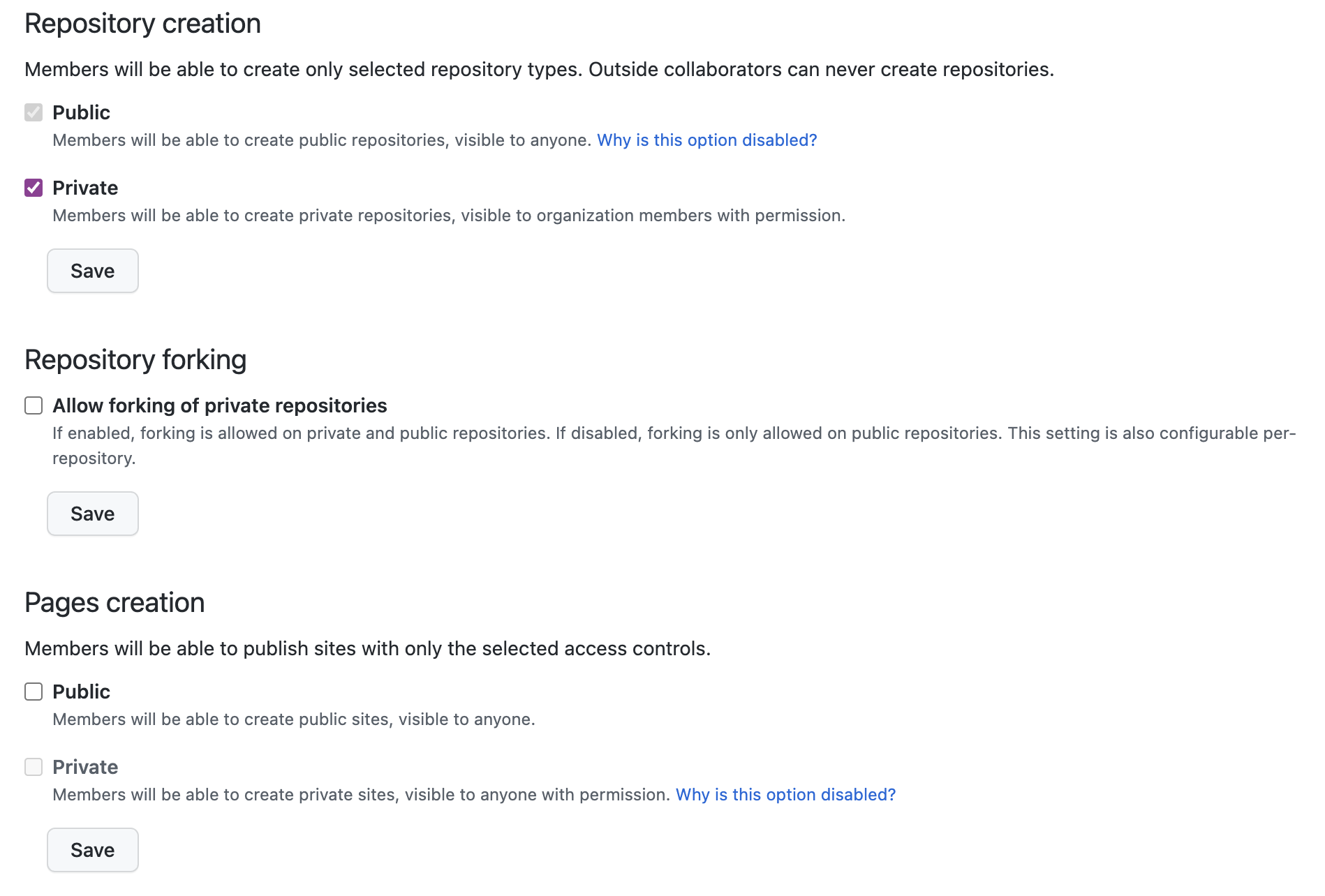The width and height of the screenshot is (1325, 896).
Task: Click the Private label under Pages creation
Action: (85, 767)
